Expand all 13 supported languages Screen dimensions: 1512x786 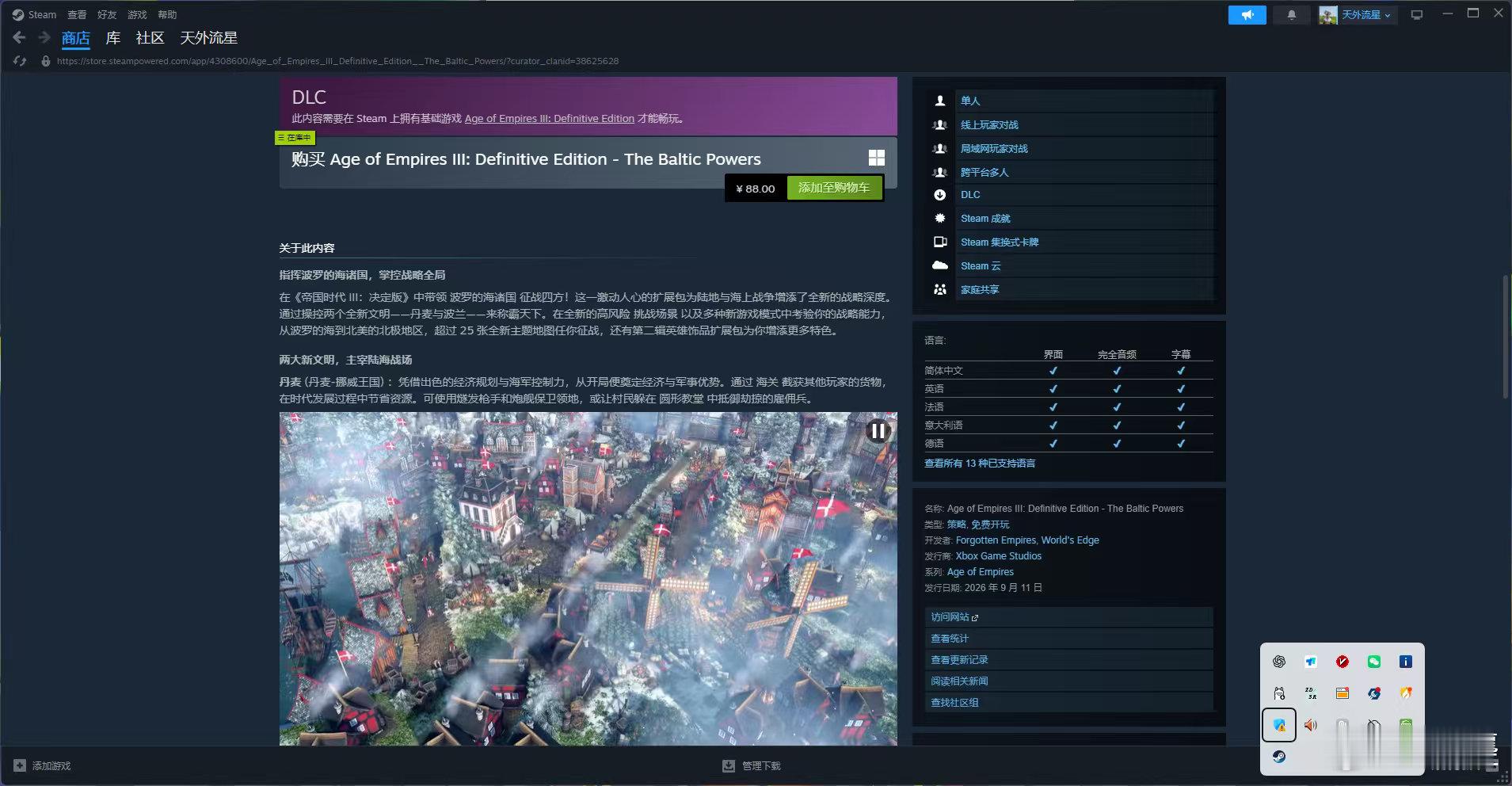[980, 464]
